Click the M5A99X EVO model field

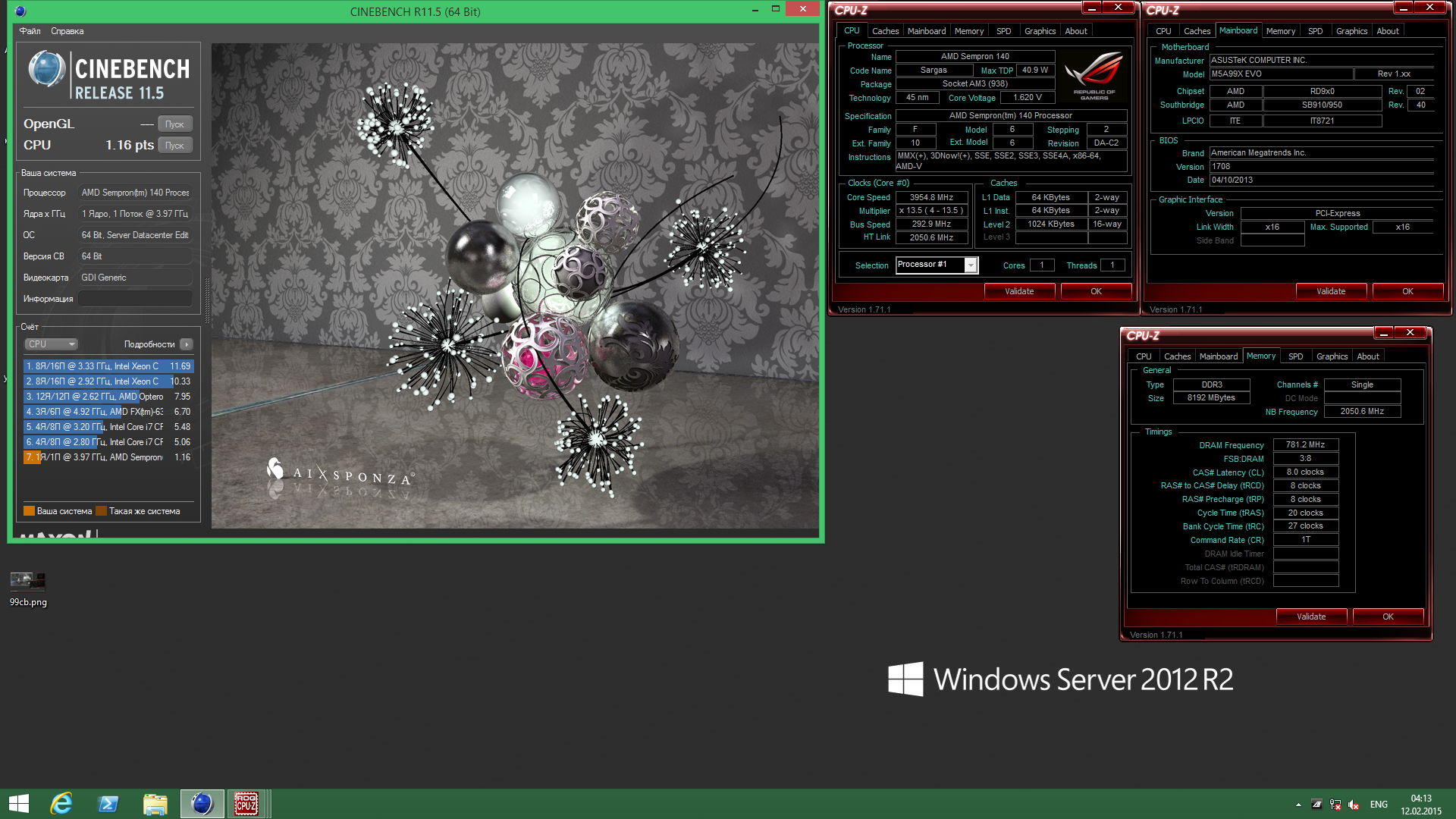[1281, 74]
